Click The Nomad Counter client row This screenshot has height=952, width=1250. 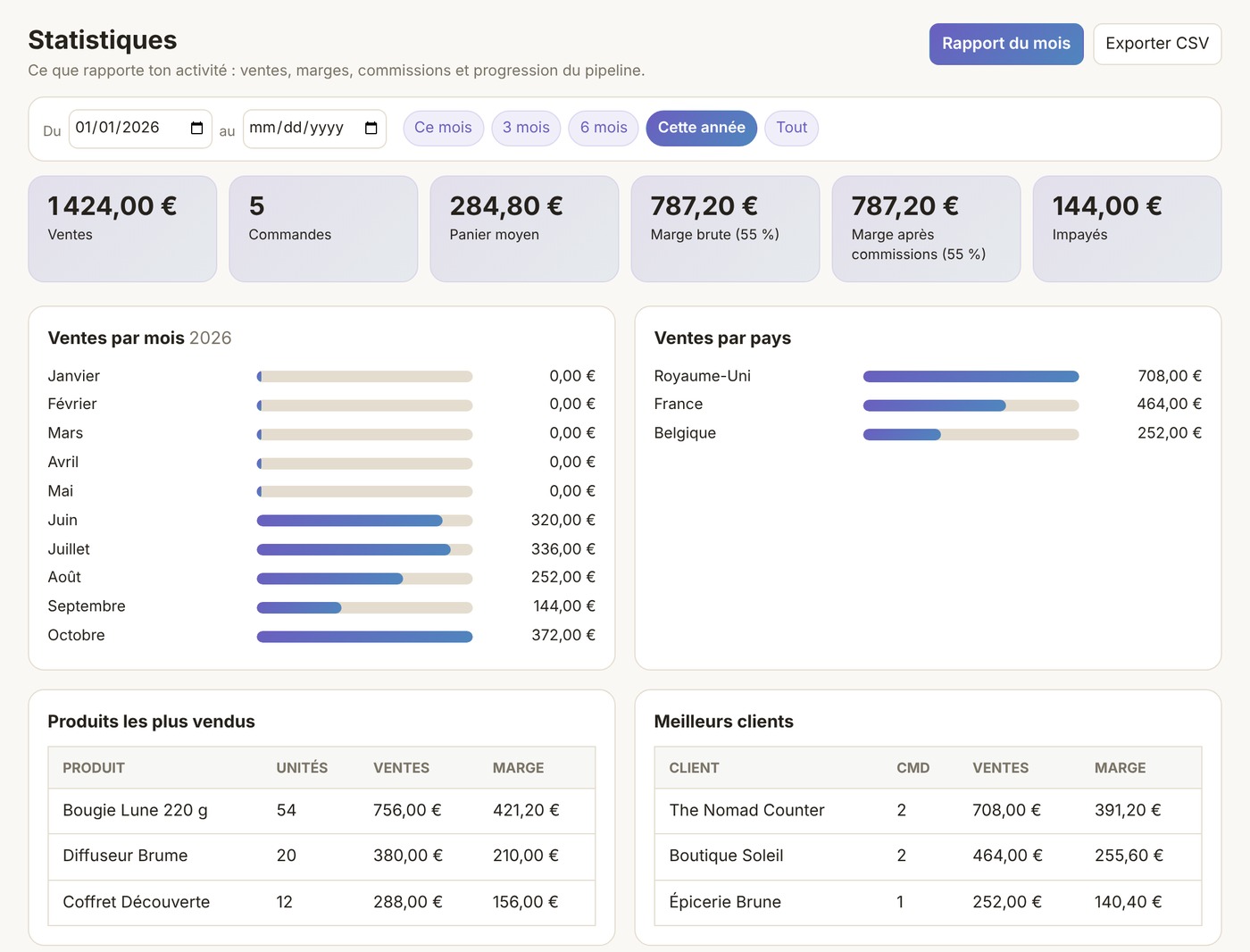[928, 811]
